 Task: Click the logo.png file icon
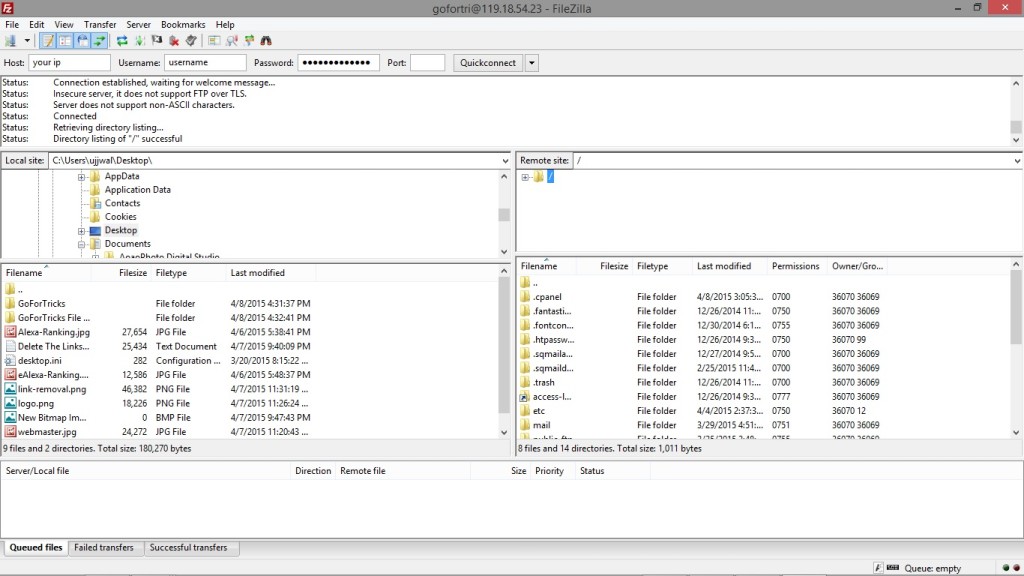click(10, 403)
